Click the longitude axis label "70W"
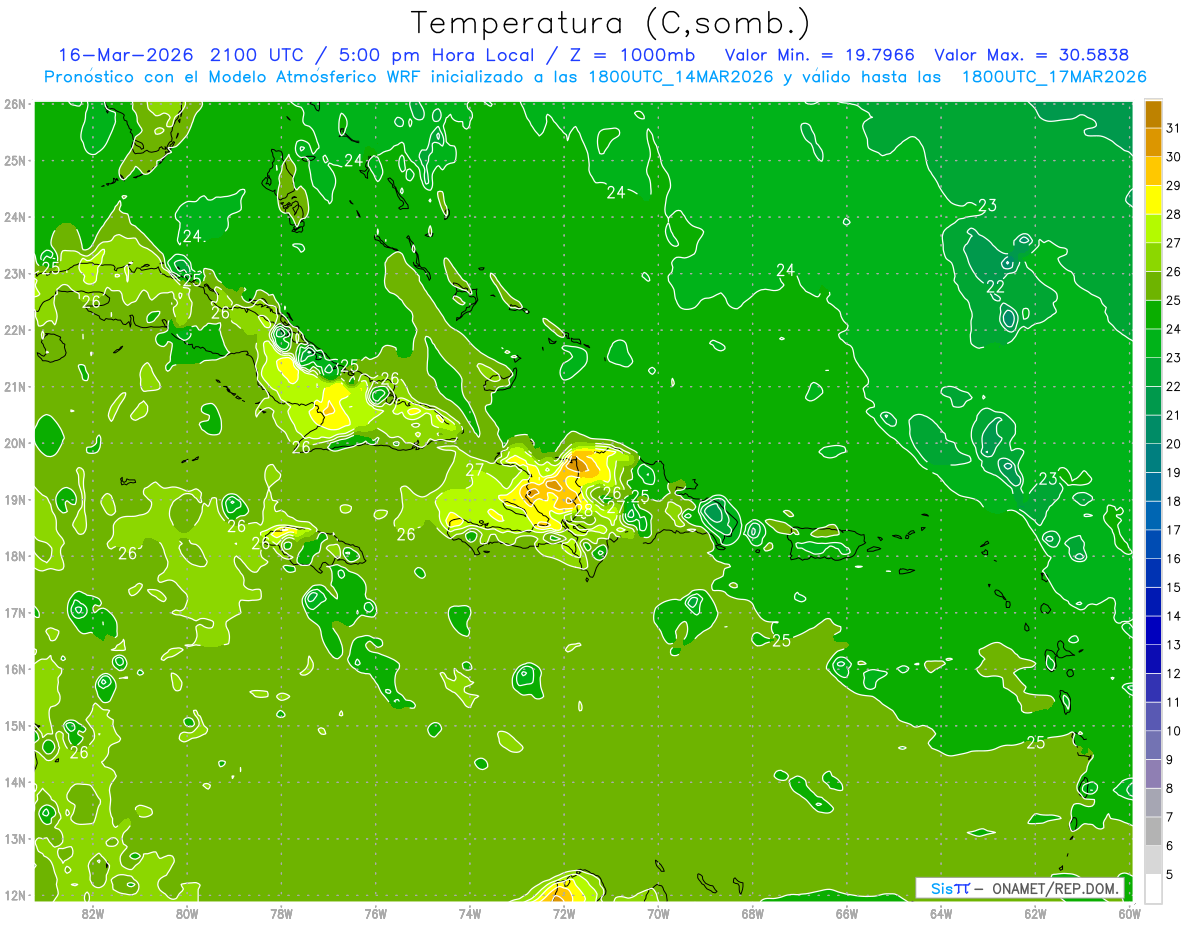 [658, 913]
